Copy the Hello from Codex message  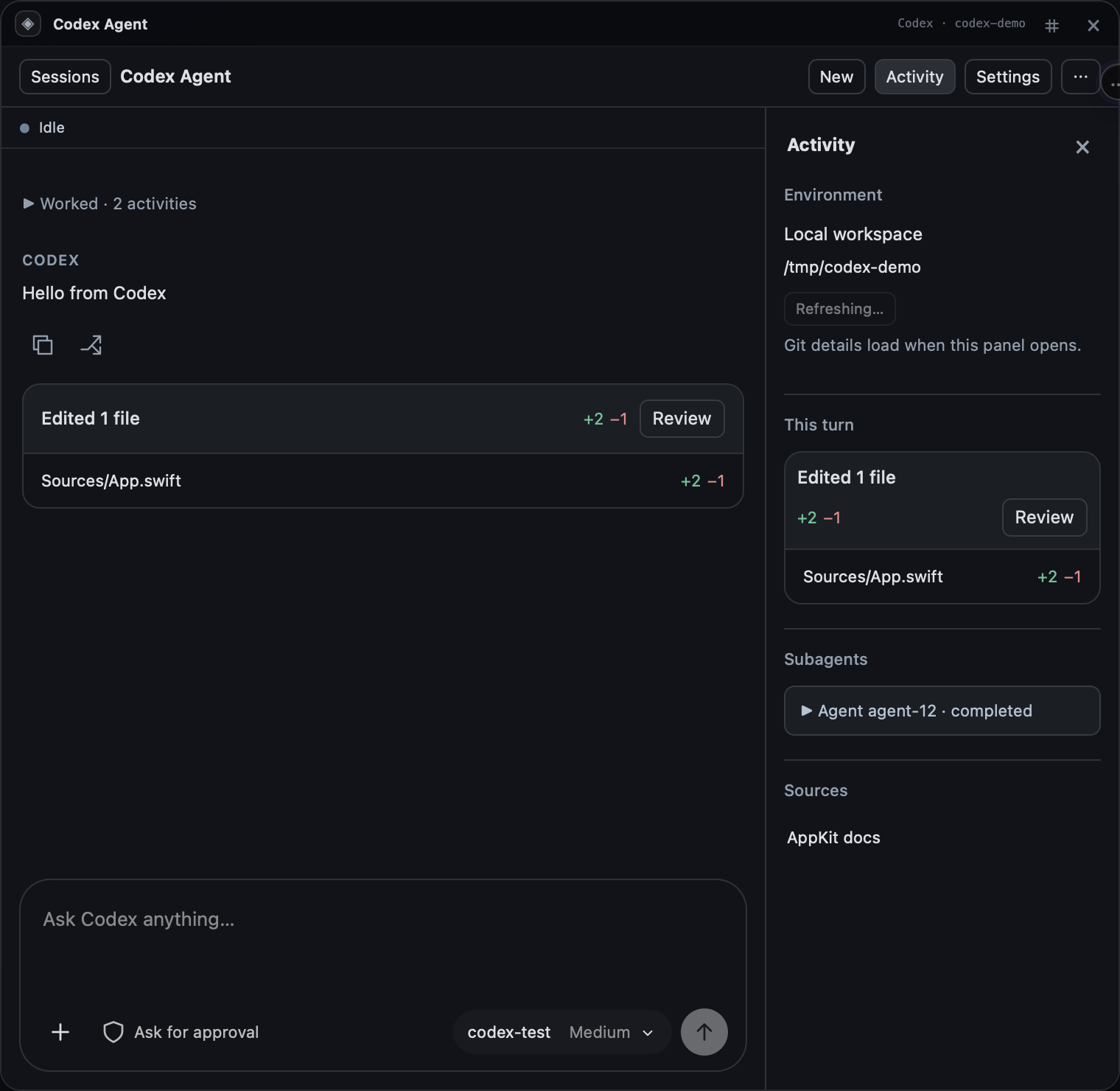point(43,344)
